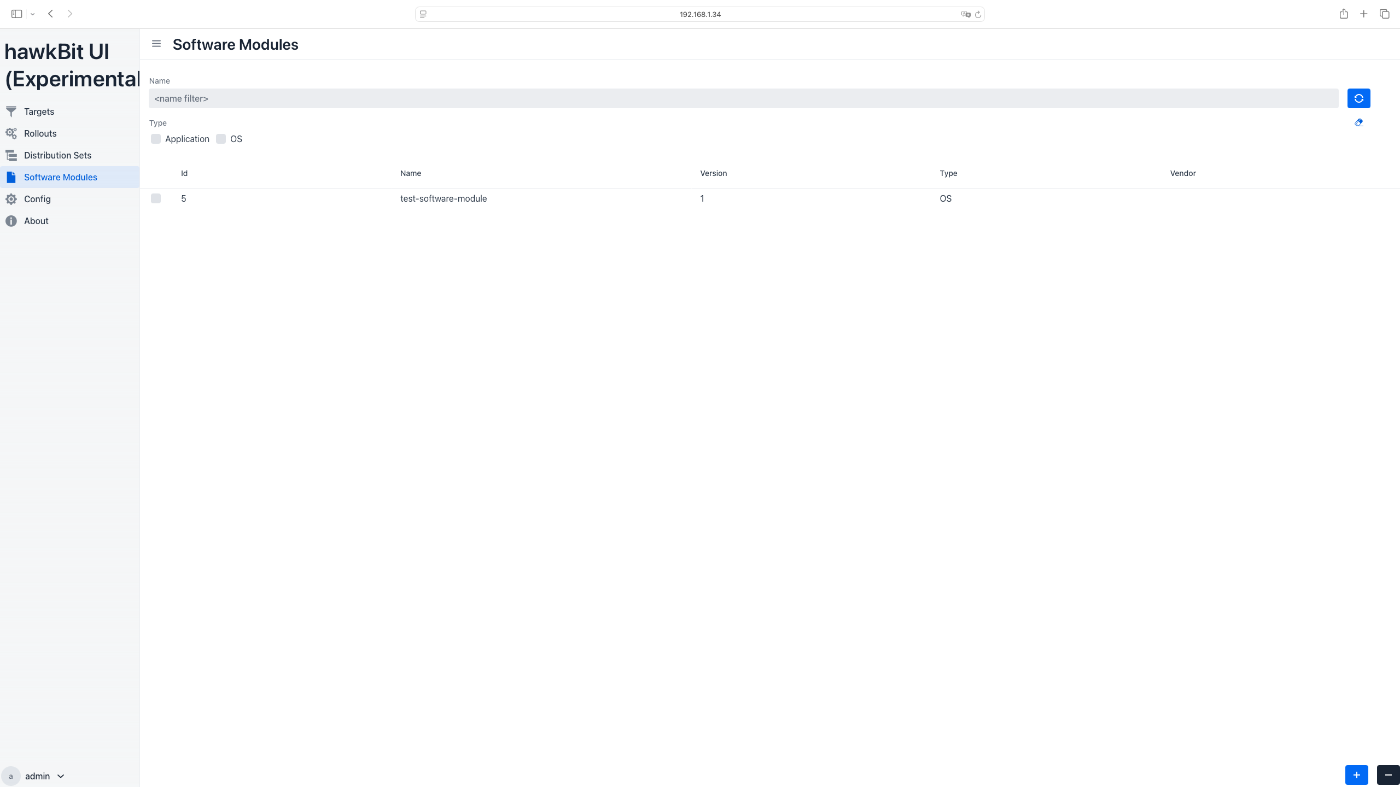Click the blue plus add module button

click(x=1356, y=774)
